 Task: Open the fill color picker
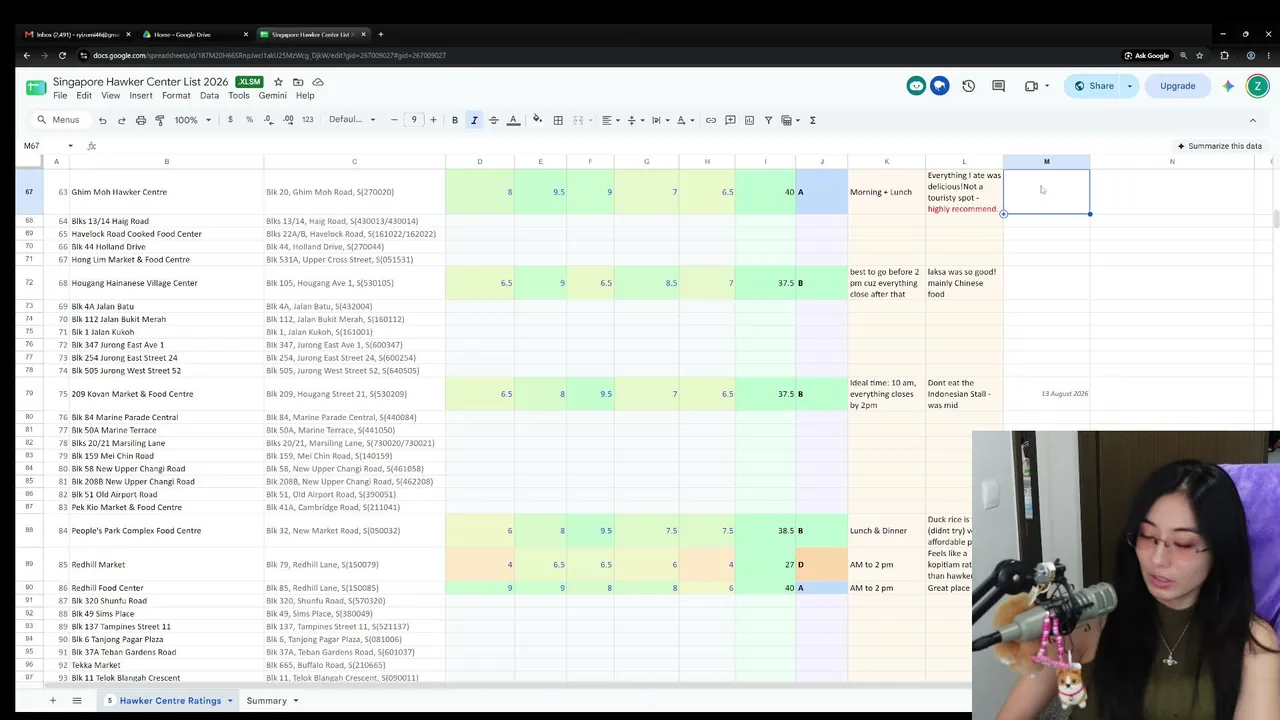537,120
